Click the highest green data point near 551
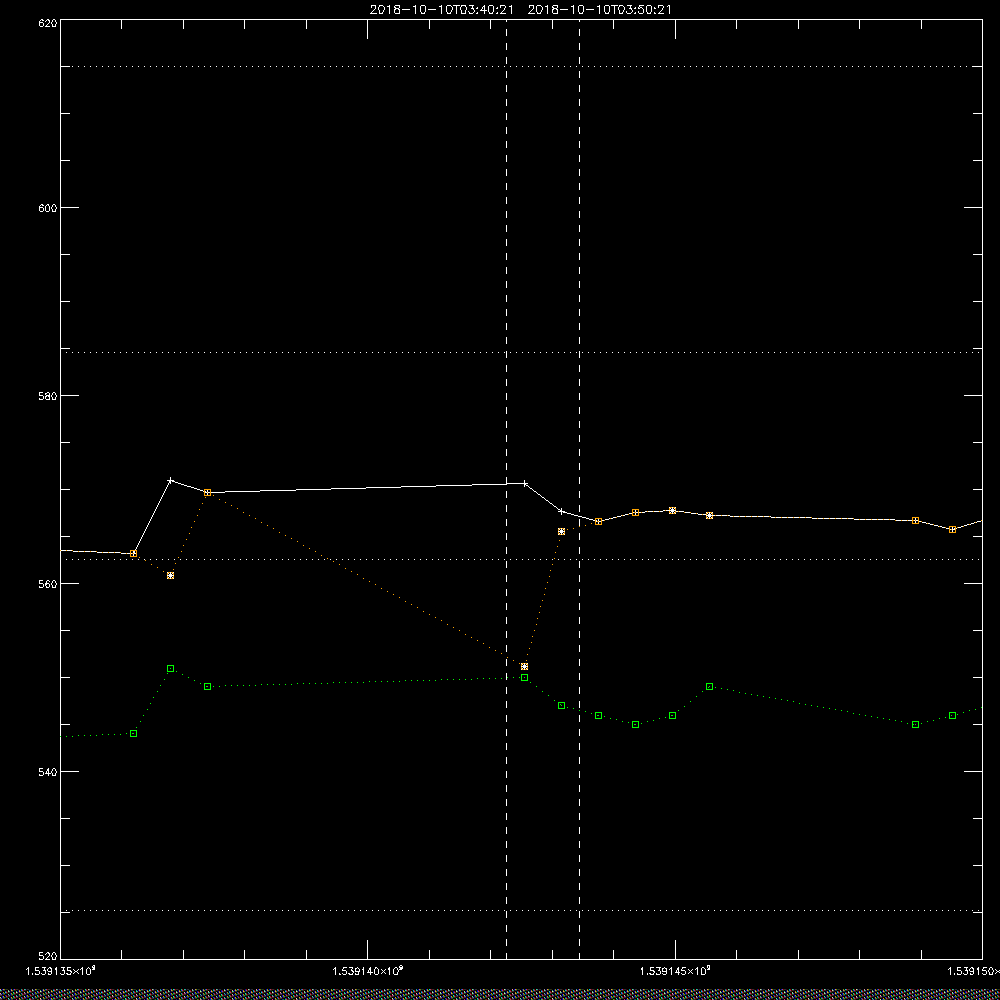Image resolution: width=1000 pixels, height=1000 pixels. (x=170, y=668)
